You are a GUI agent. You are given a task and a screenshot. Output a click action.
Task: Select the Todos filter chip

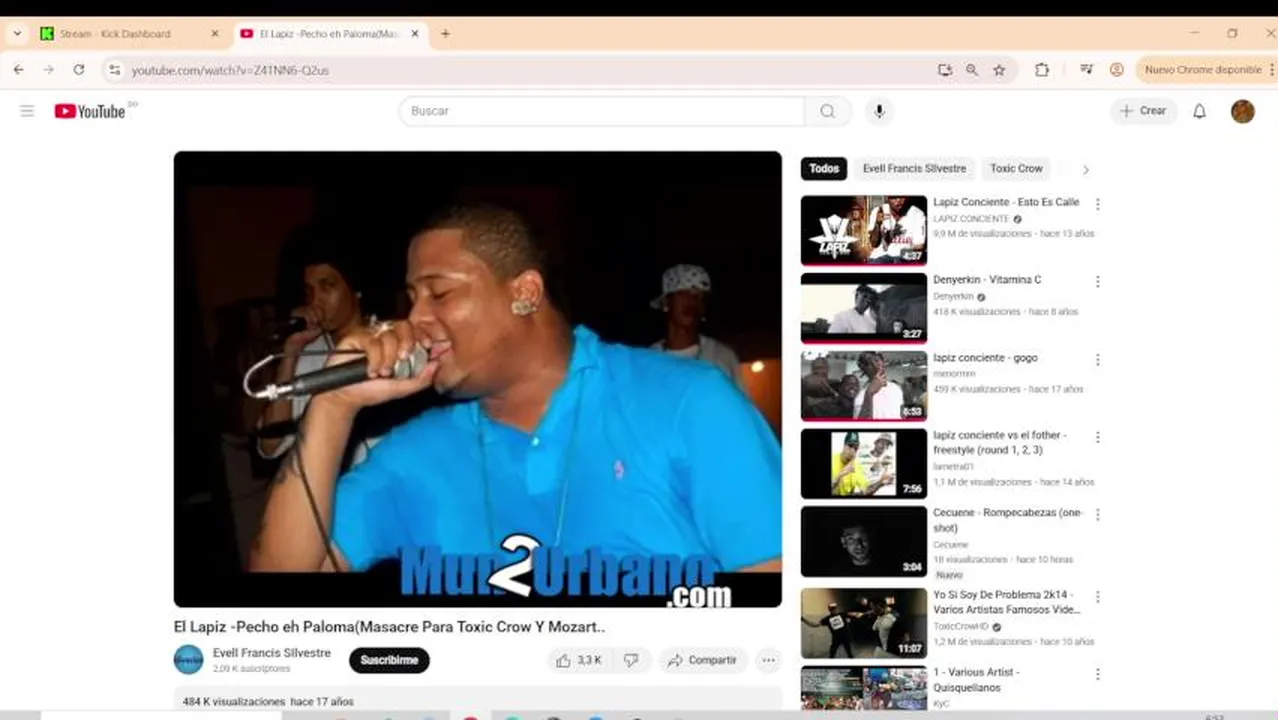[x=824, y=169]
